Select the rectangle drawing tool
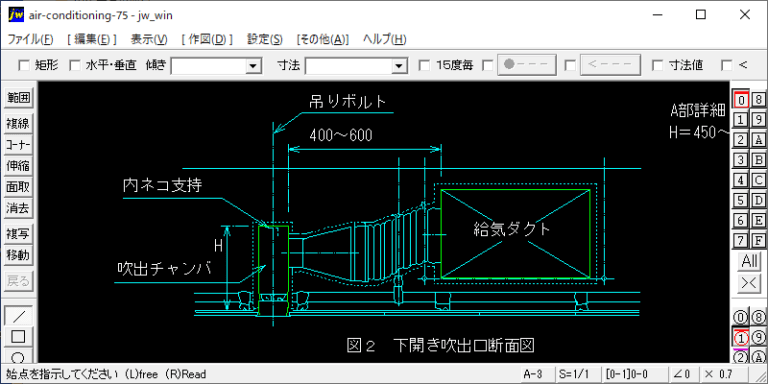The height and width of the screenshot is (384, 768). [x=18, y=337]
